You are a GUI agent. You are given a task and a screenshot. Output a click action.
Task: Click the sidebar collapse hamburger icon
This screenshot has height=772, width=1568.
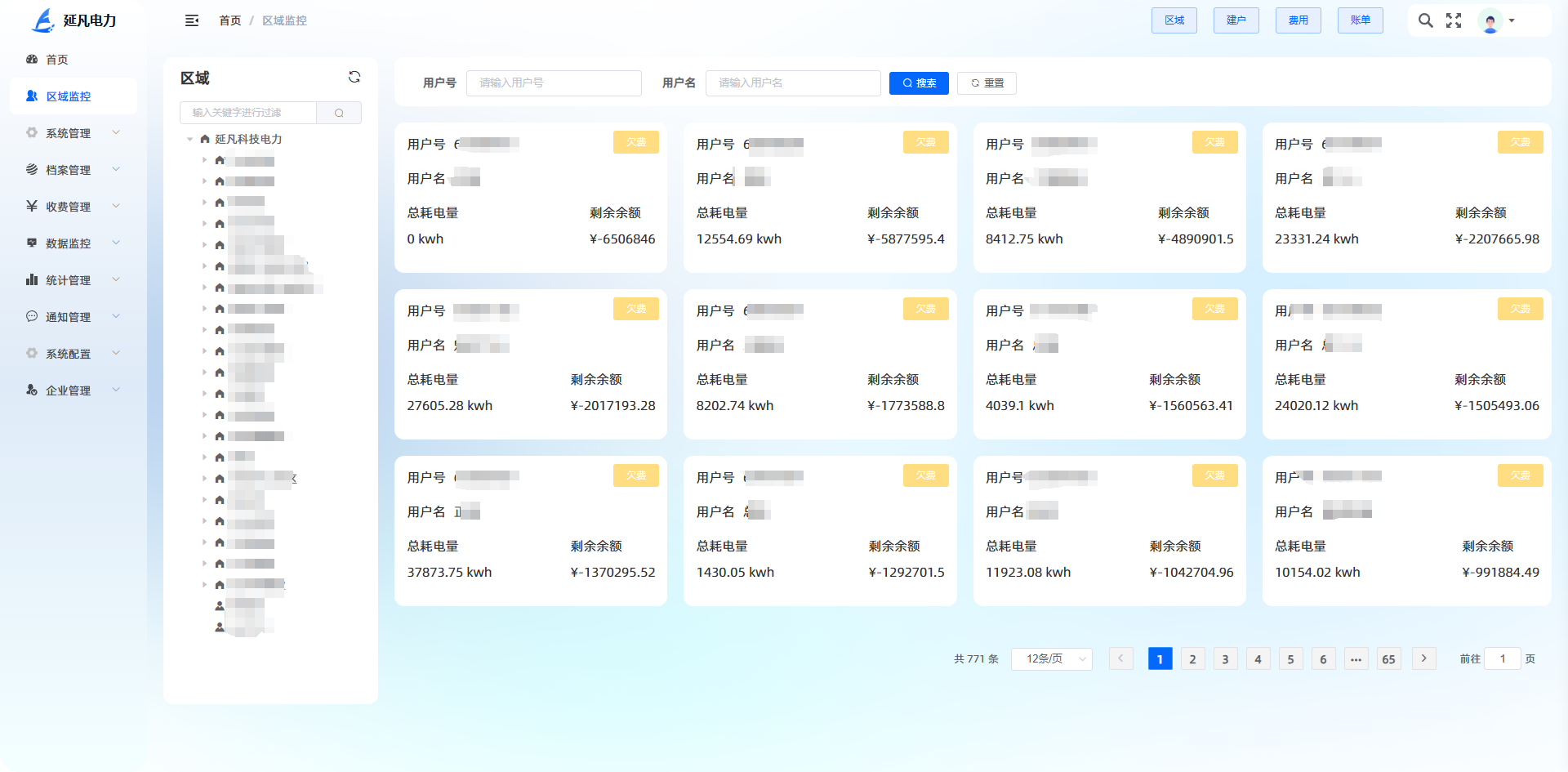click(192, 20)
